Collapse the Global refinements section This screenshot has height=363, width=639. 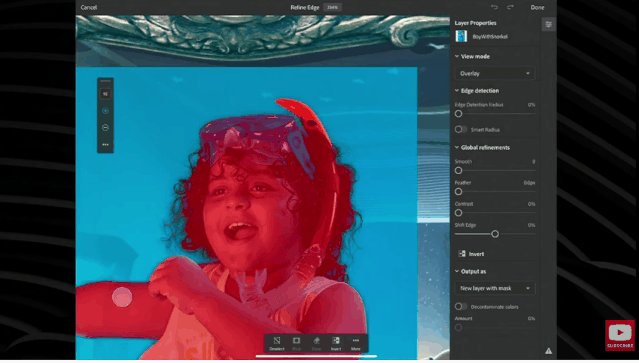pyautogui.click(x=457, y=147)
